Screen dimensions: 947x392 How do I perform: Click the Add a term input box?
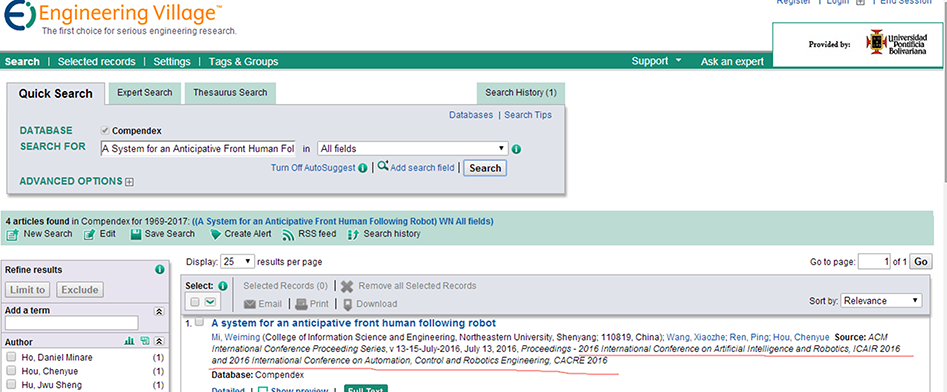click(72, 323)
